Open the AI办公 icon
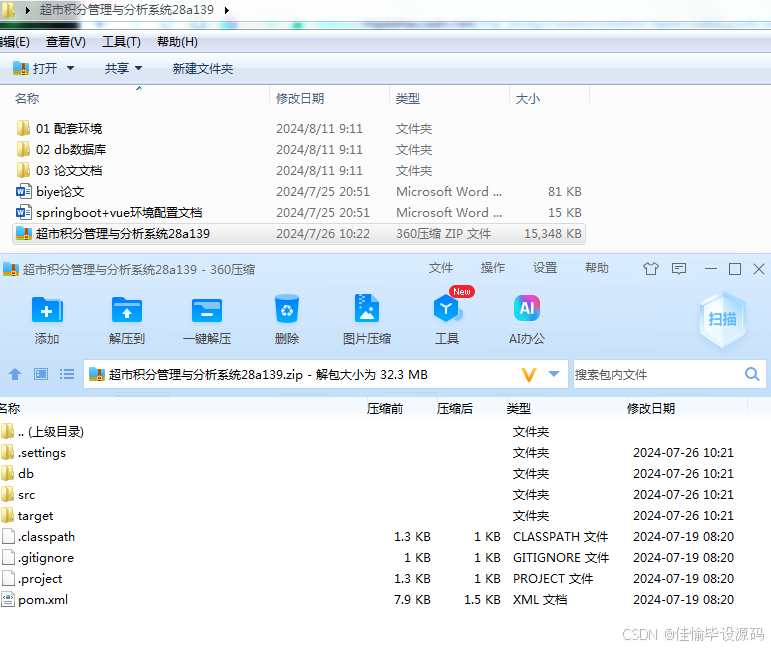 click(x=527, y=308)
